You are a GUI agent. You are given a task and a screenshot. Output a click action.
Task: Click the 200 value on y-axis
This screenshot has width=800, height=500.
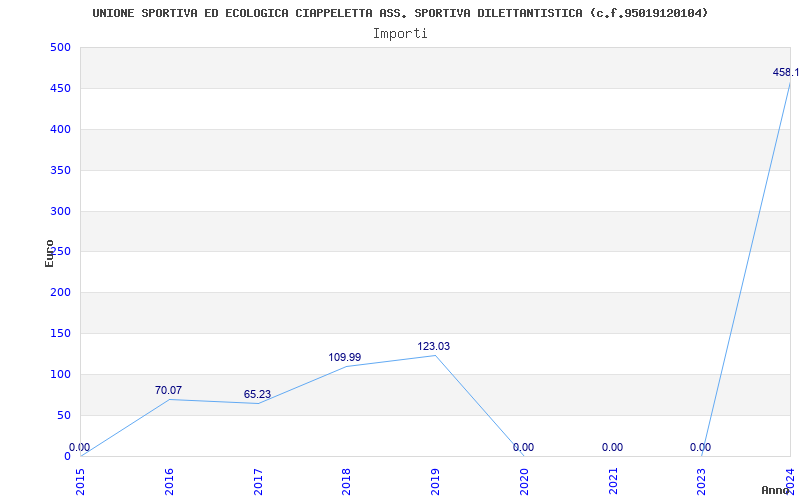click(x=60, y=292)
